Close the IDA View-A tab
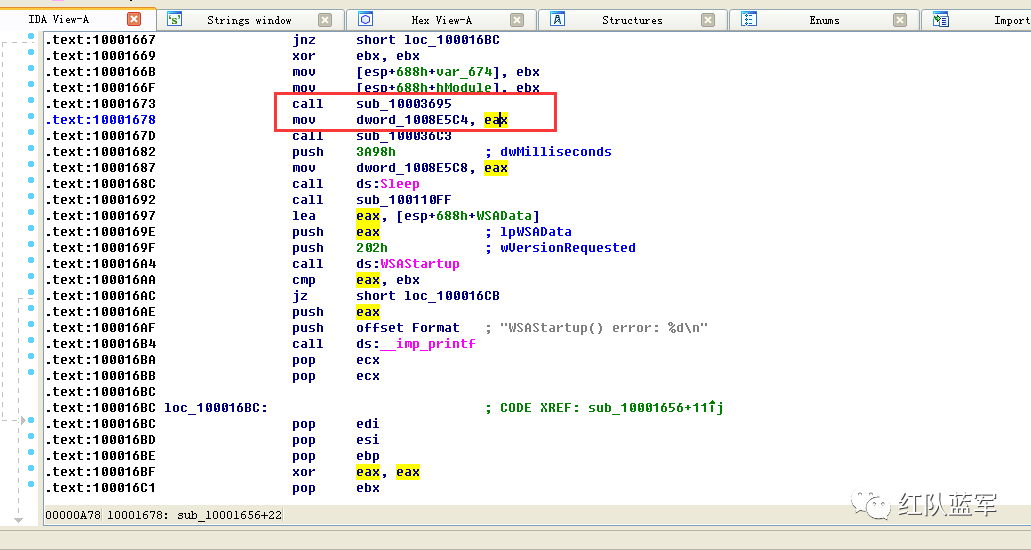The image size is (1031, 550). point(133,19)
